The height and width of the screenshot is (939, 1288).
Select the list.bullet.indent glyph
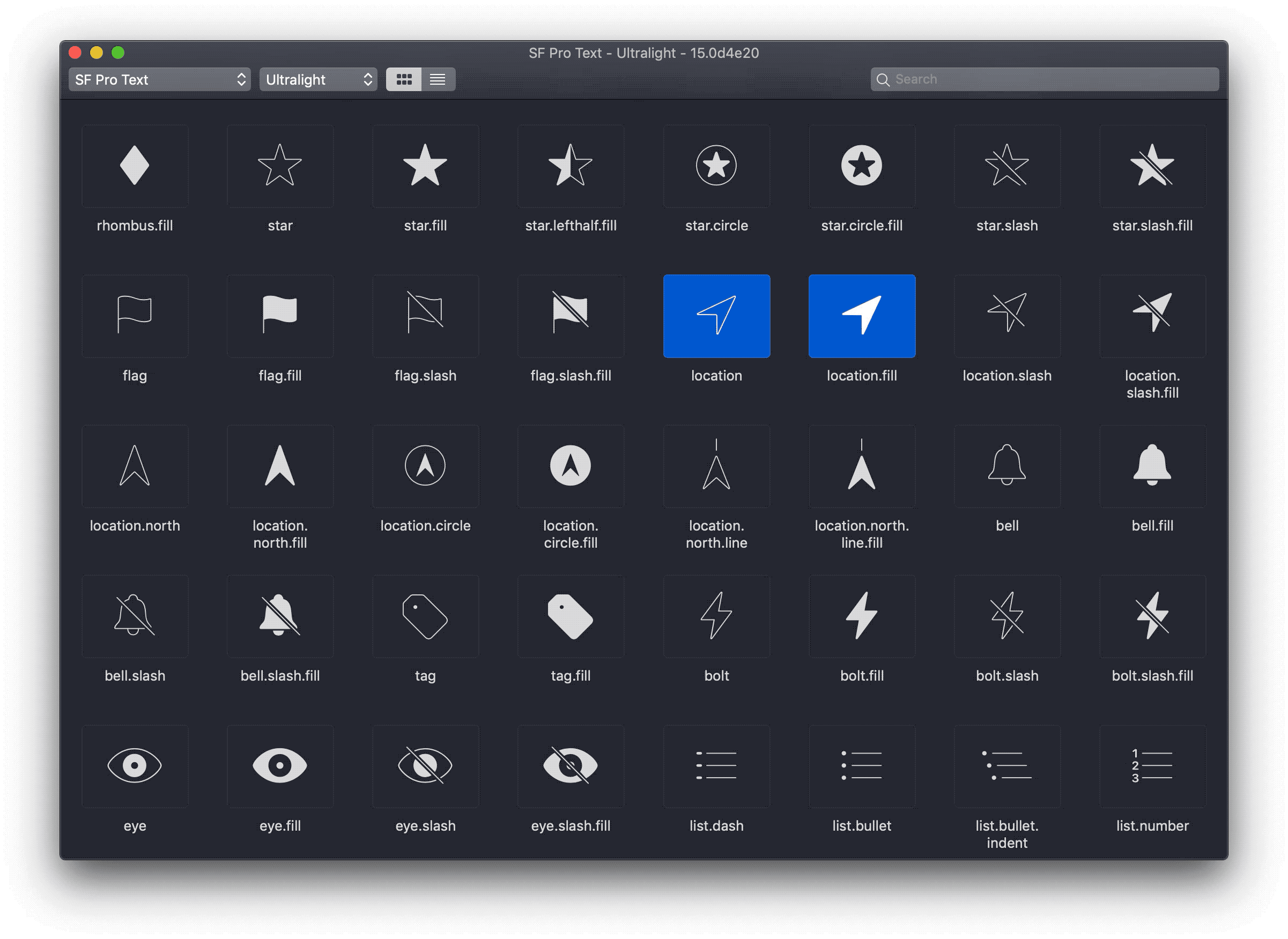[x=1007, y=766]
